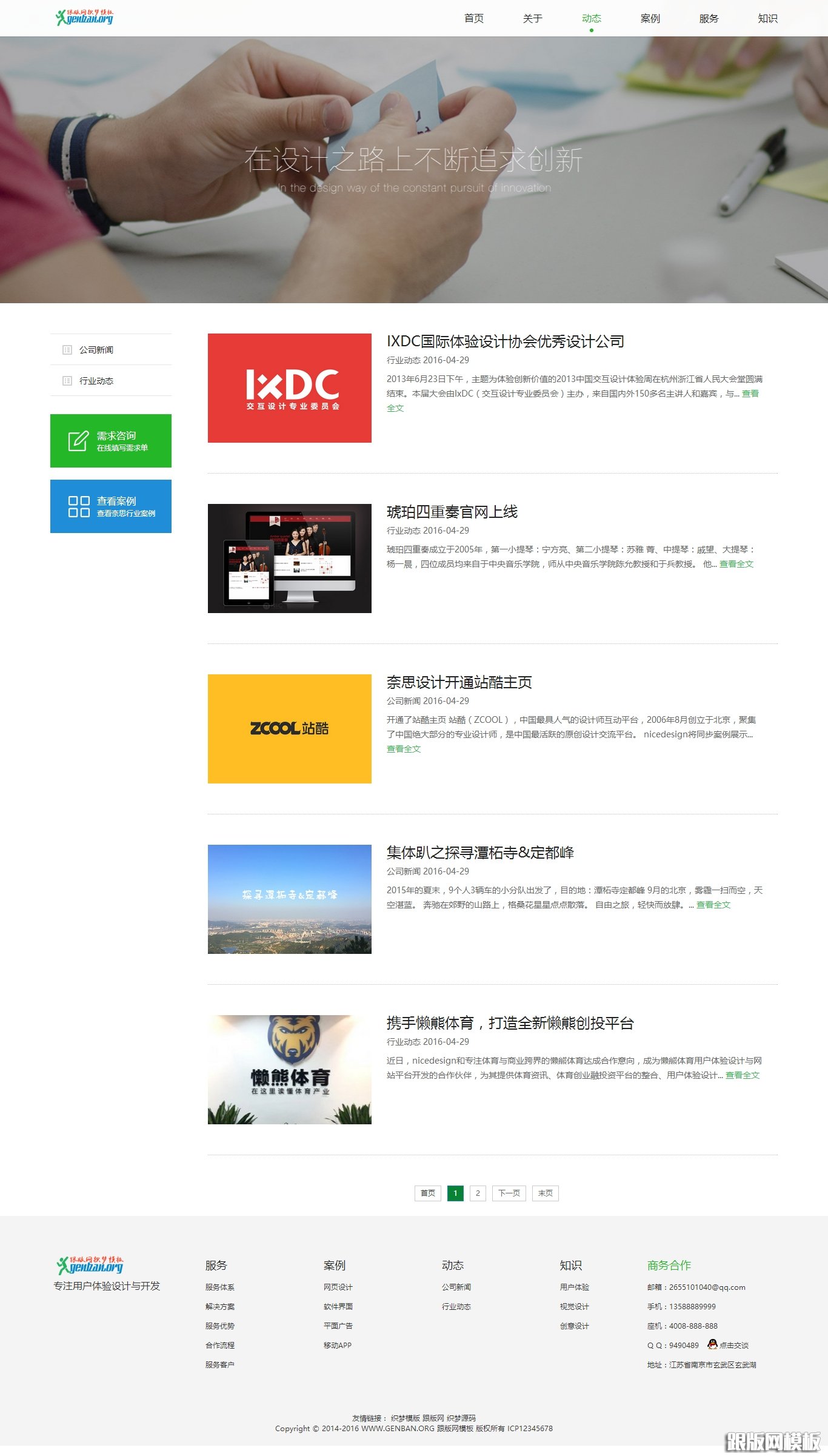Viewport: 828px width, 1456px height.
Task: Open the yellow ZCOOL站酷 thumbnail
Action: coord(290,729)
